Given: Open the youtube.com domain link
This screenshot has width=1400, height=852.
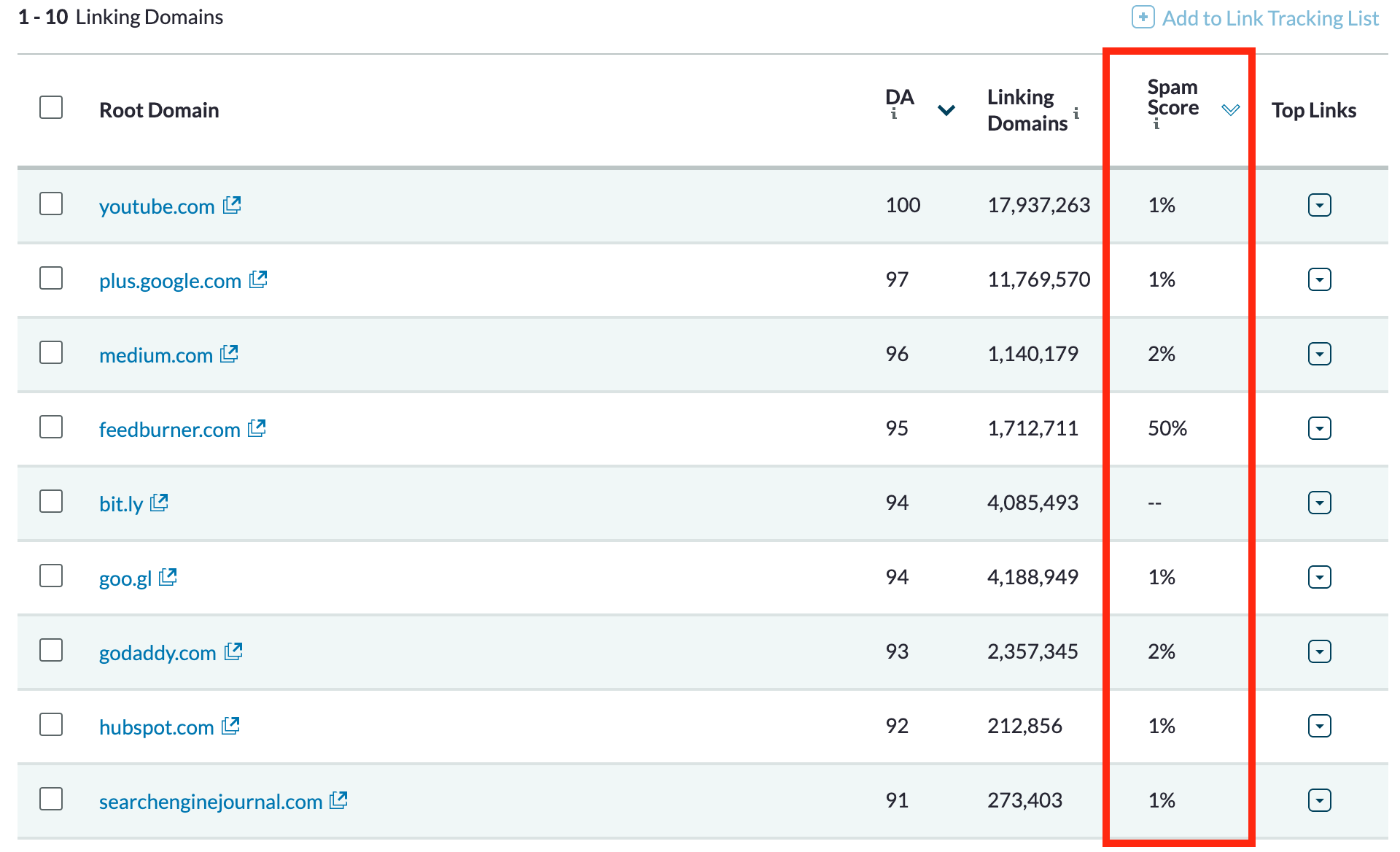Looking at the screenshot, I should tap(157, 206).
